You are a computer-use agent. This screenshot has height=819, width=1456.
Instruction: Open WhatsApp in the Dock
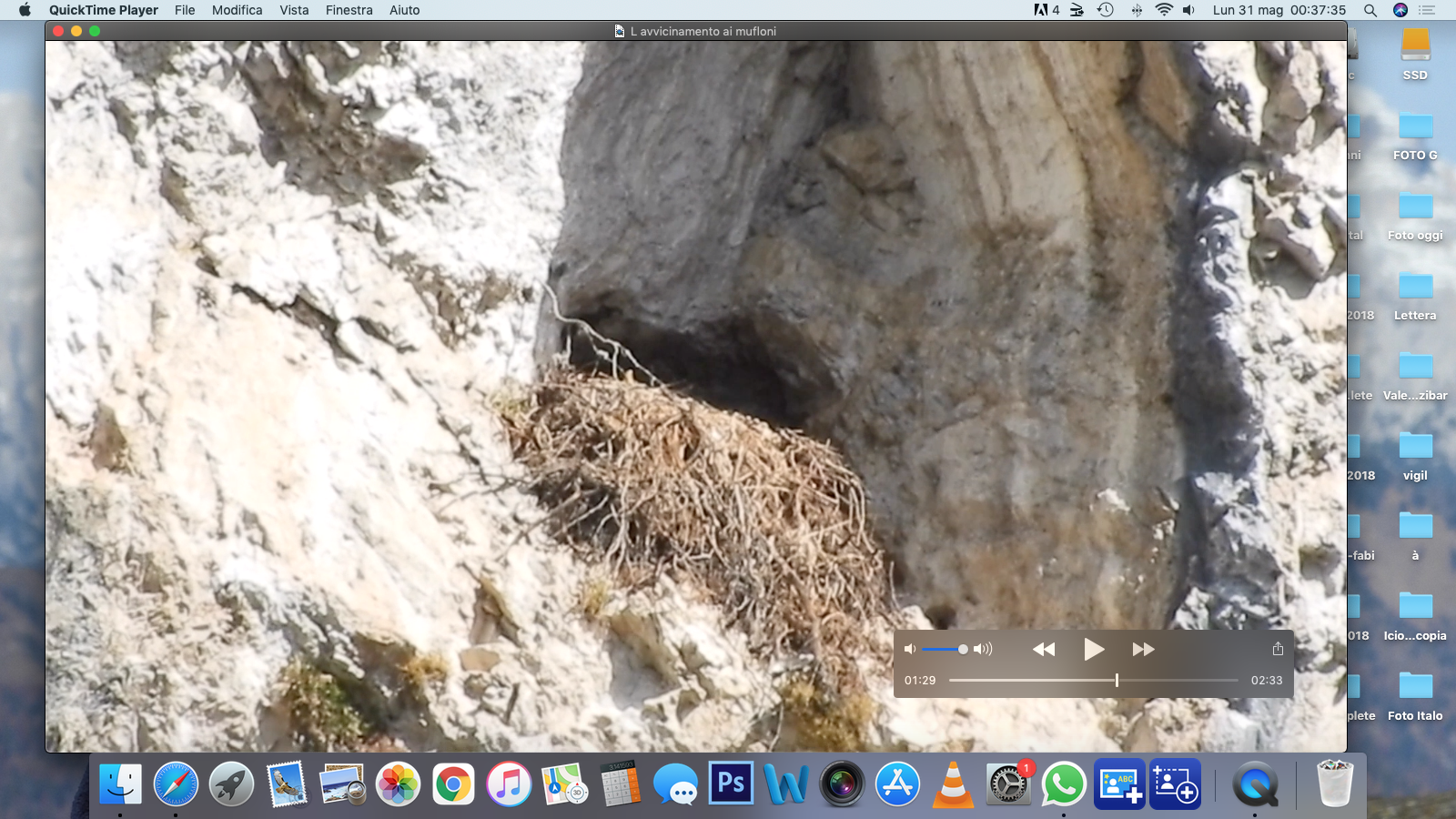coord(1064,784)
